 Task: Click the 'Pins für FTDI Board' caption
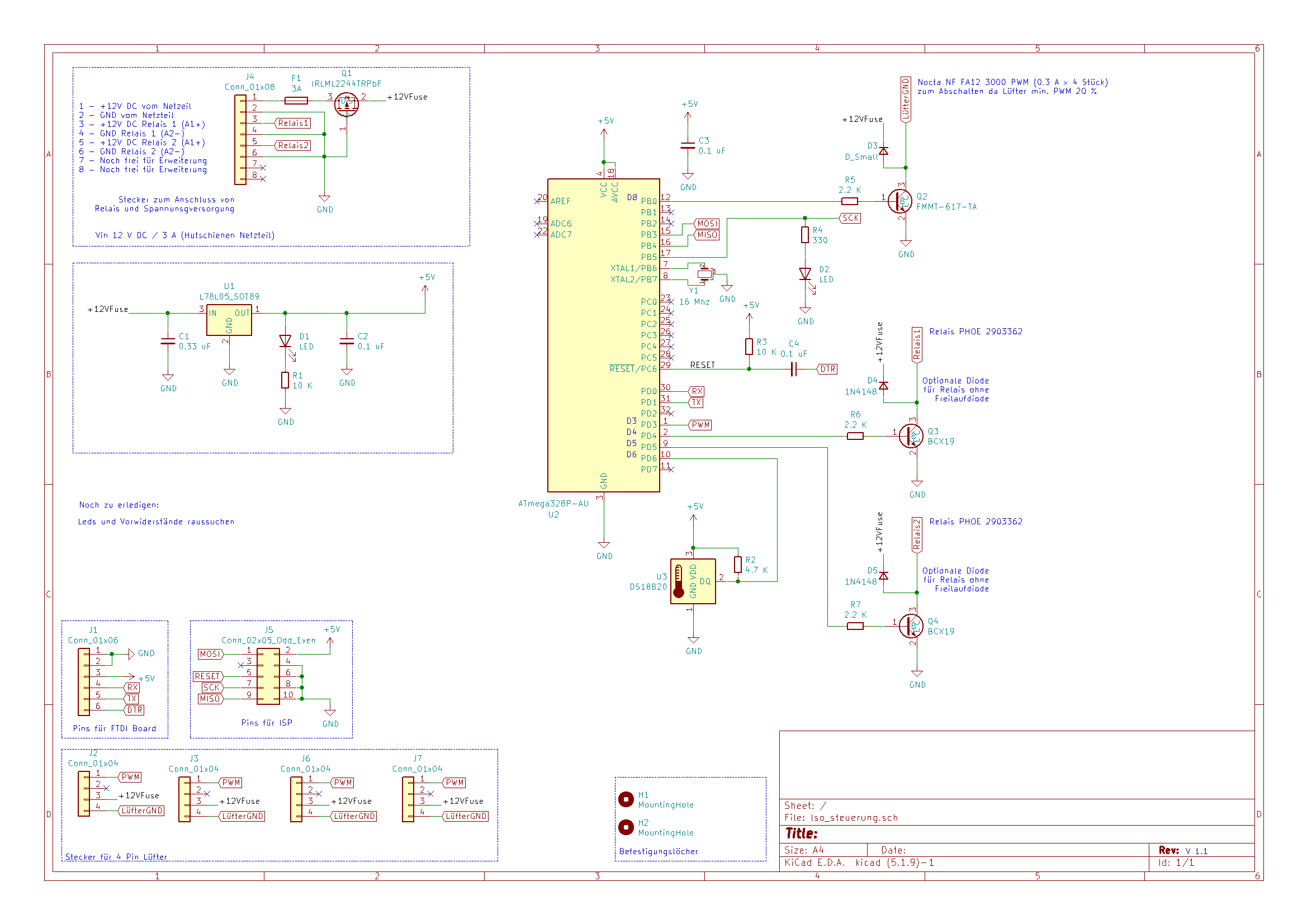coord(115,729)
